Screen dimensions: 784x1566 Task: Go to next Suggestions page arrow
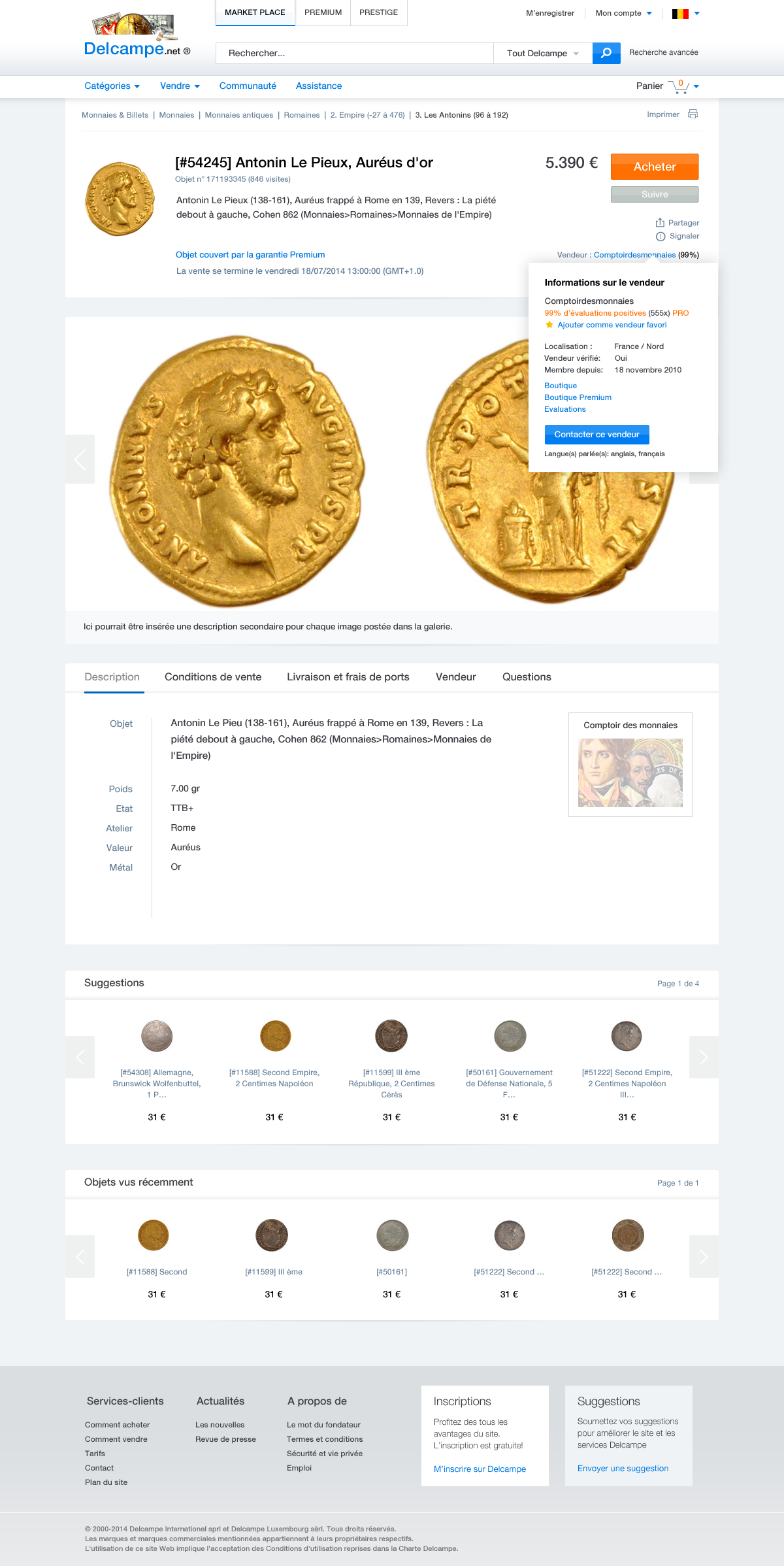[x=704, y=1057]
